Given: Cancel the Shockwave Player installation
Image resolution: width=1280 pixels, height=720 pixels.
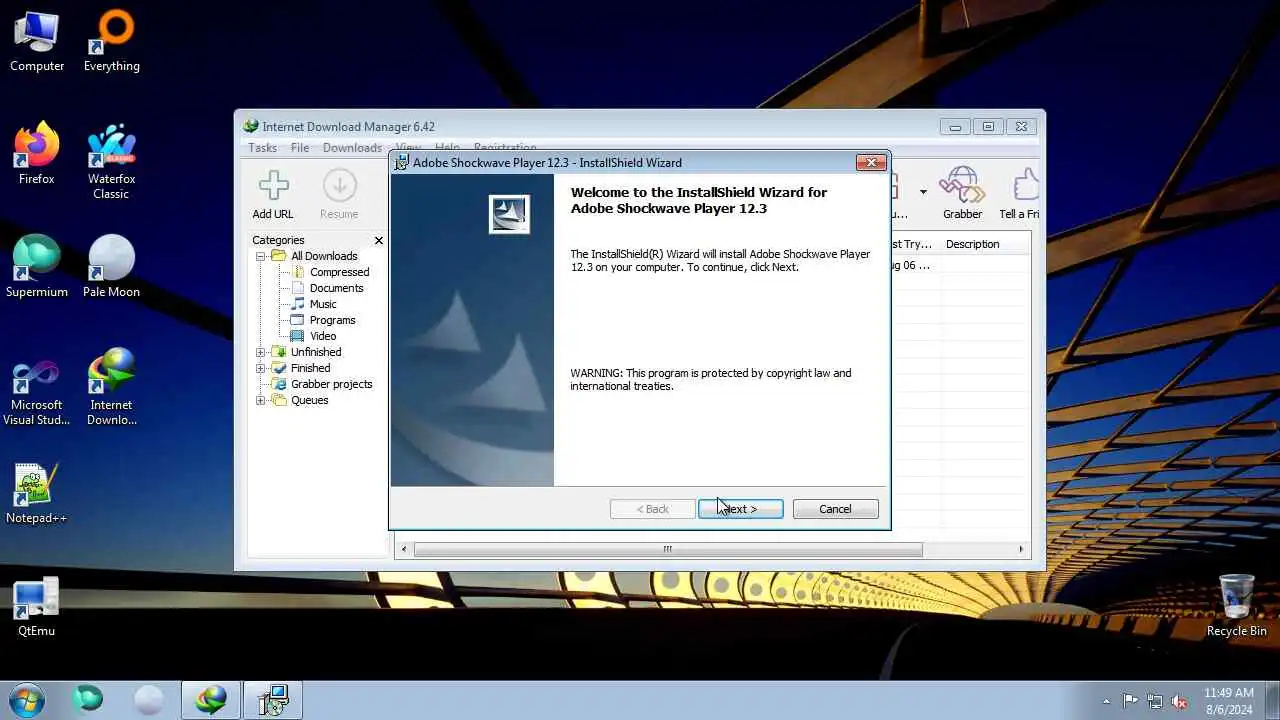Looking at the screenshot, I should point(835,509).
